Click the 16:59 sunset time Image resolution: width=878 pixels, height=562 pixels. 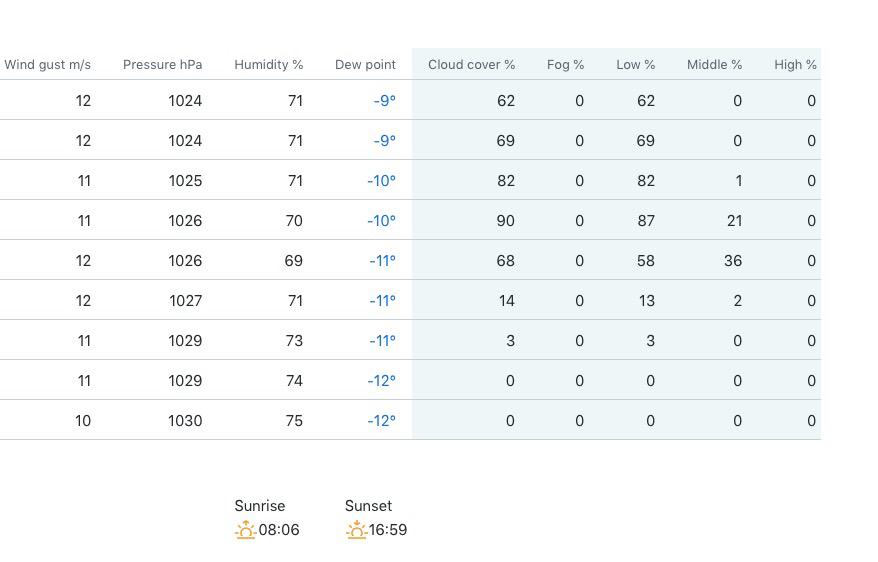click(x=388, y=530)
